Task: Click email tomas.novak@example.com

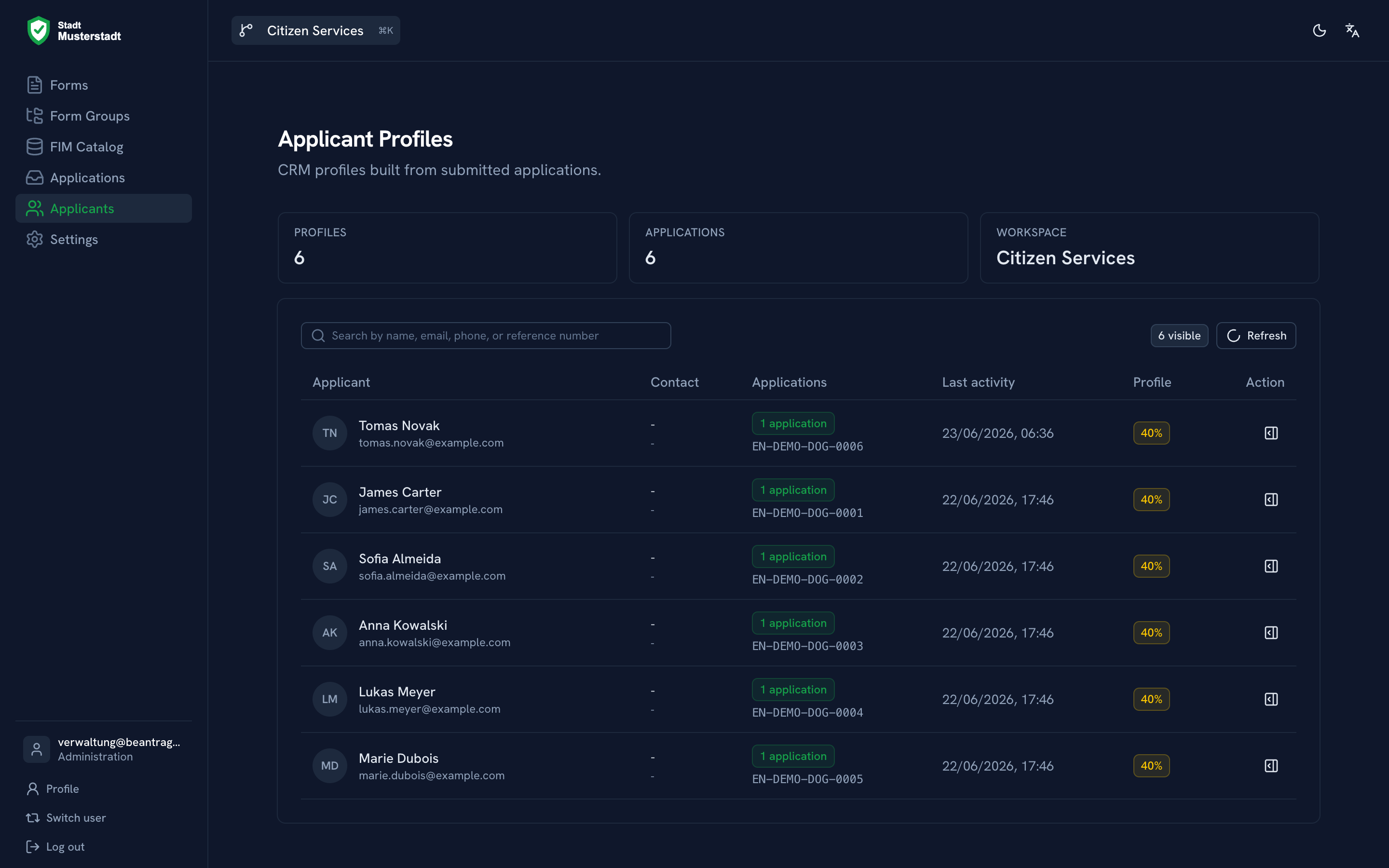Action: 431,443
